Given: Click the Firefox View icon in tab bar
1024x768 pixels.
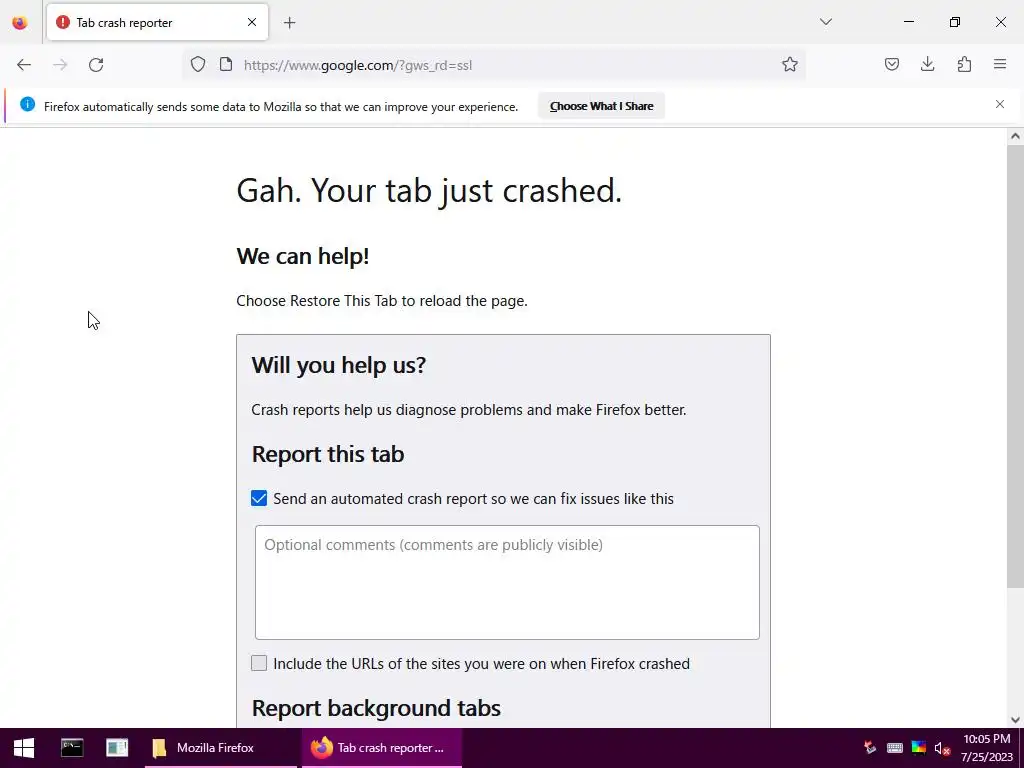Looking at the screenshot, I should (x=20, y=22).
